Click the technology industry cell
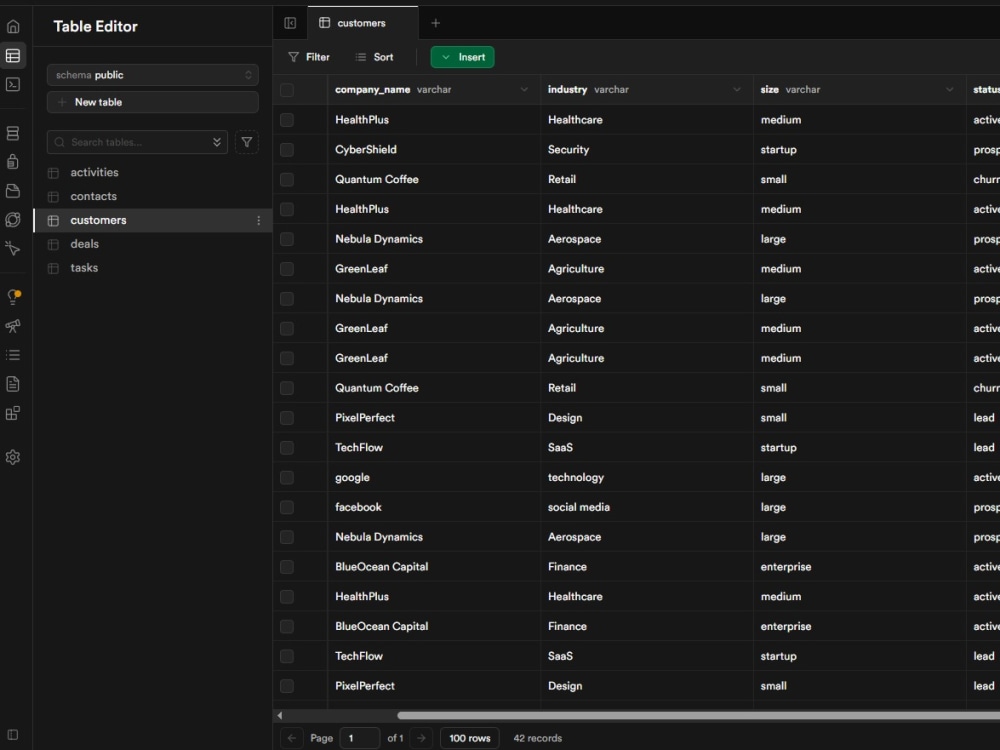 pos(647,477)
